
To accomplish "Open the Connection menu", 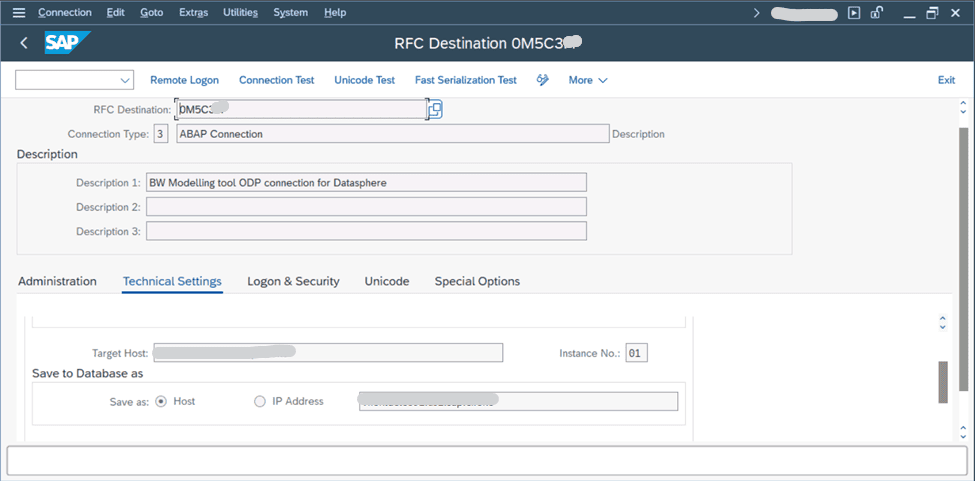I will (x=65, y=12).
